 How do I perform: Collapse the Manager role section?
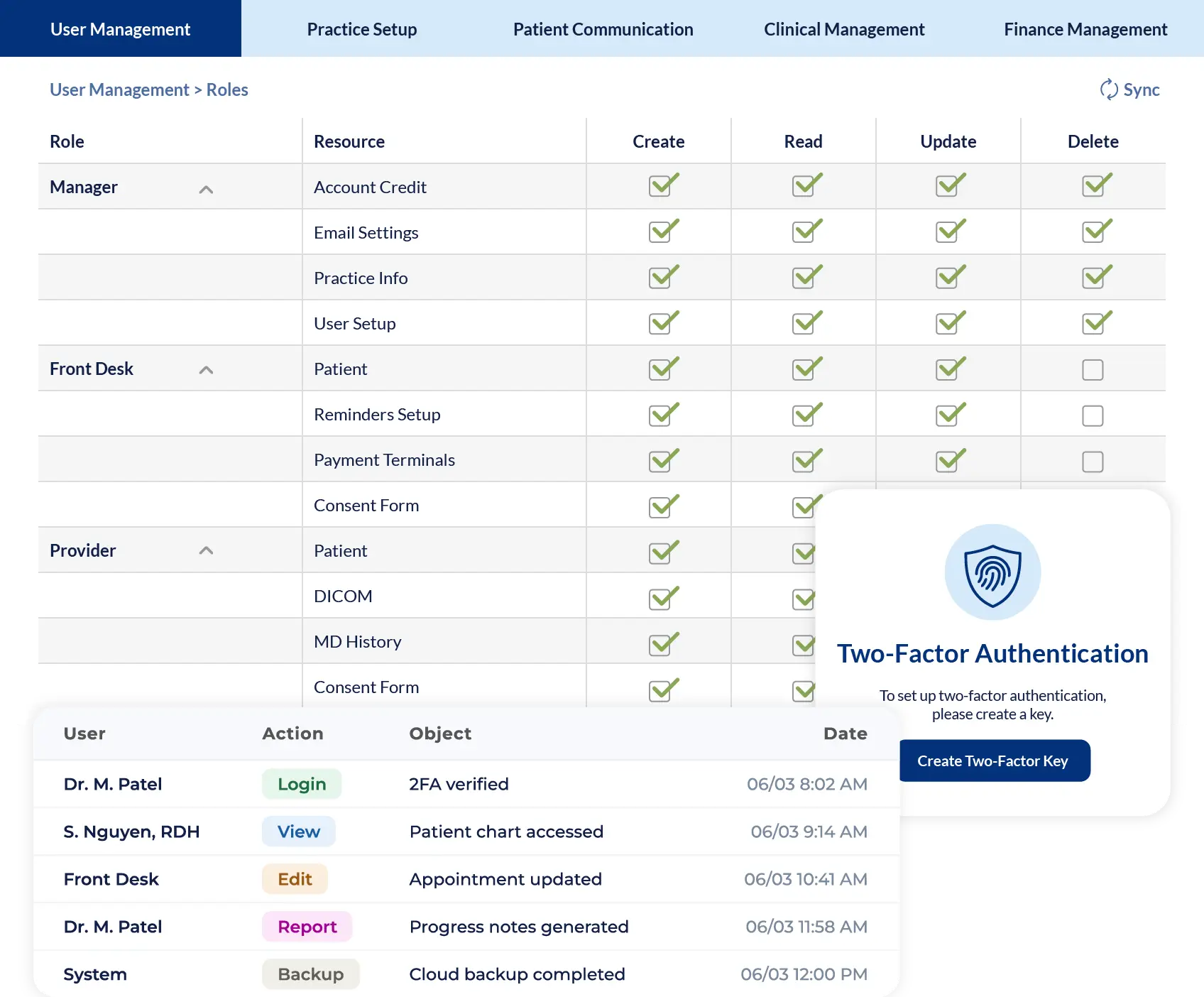[x=206, y=189]
